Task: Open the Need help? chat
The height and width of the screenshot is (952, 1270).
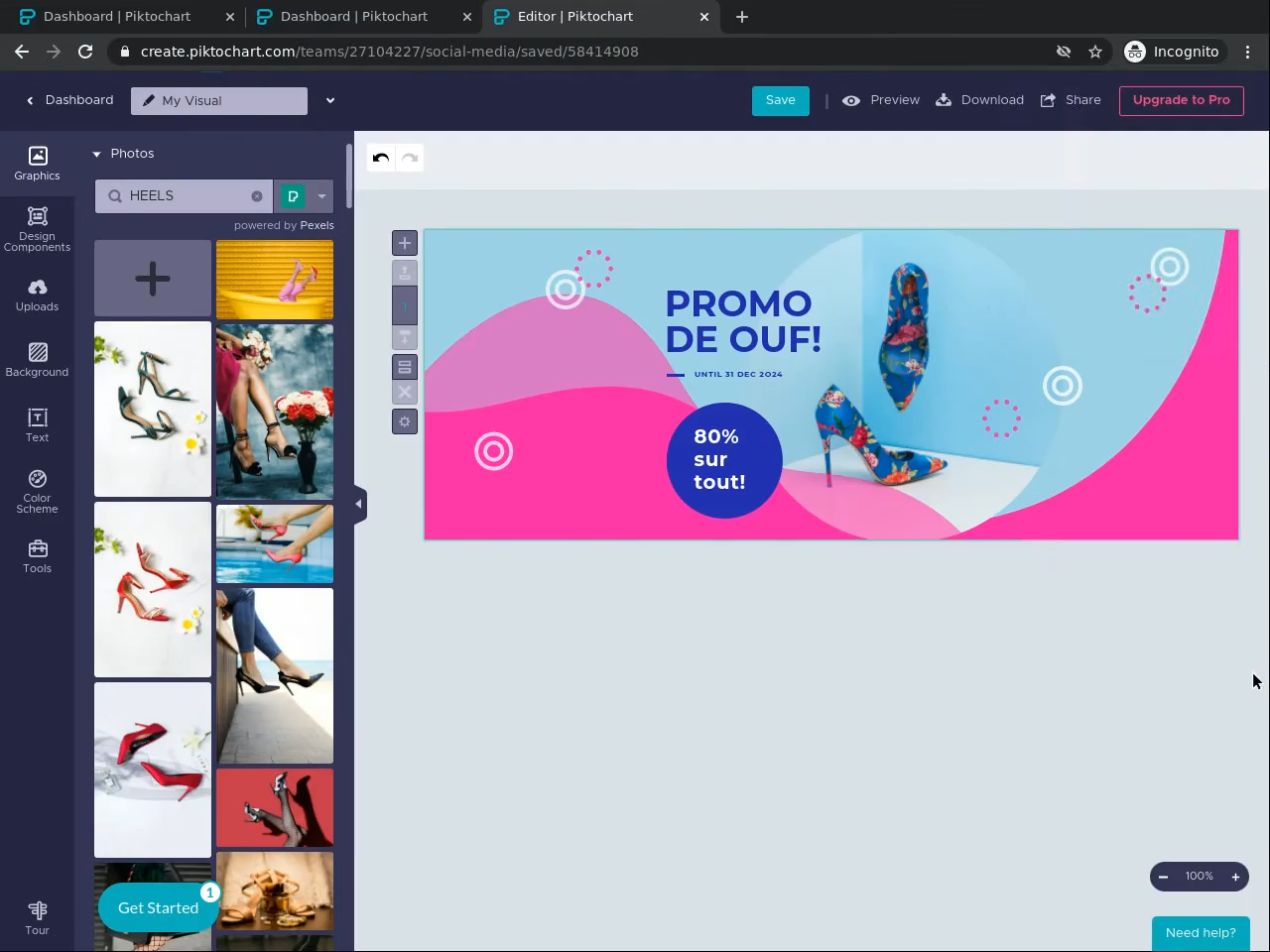Action: 1201,933
